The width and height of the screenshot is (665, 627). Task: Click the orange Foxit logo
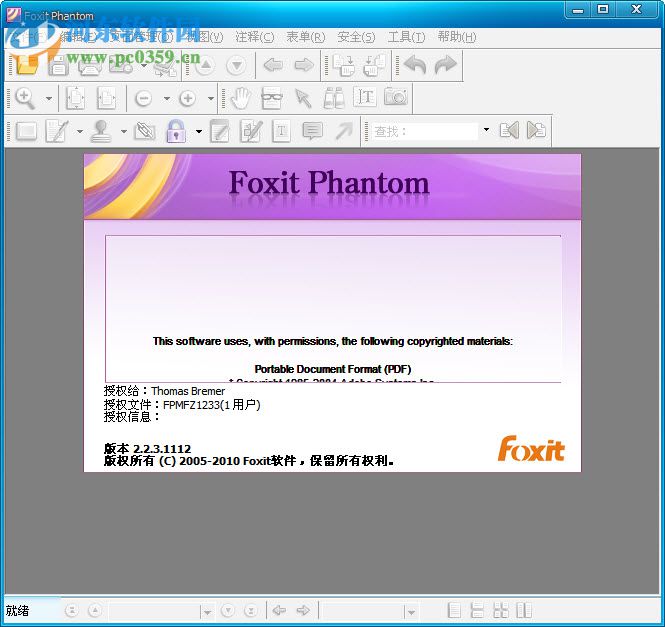531,449
